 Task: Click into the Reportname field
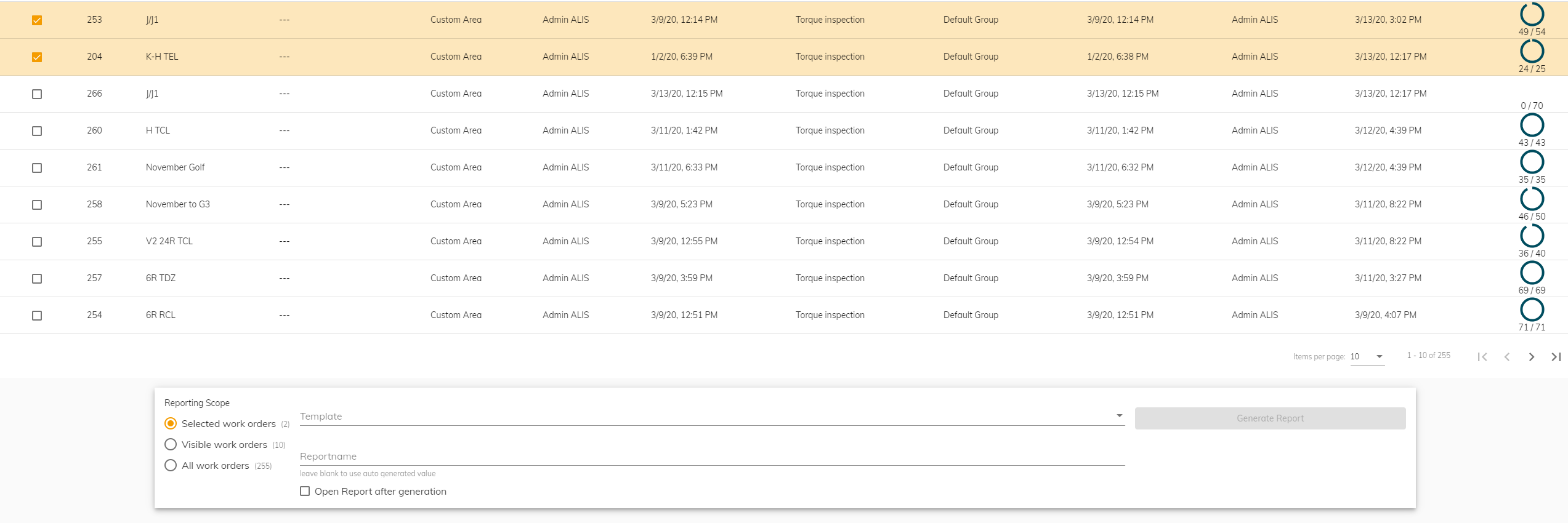[711, 457]
